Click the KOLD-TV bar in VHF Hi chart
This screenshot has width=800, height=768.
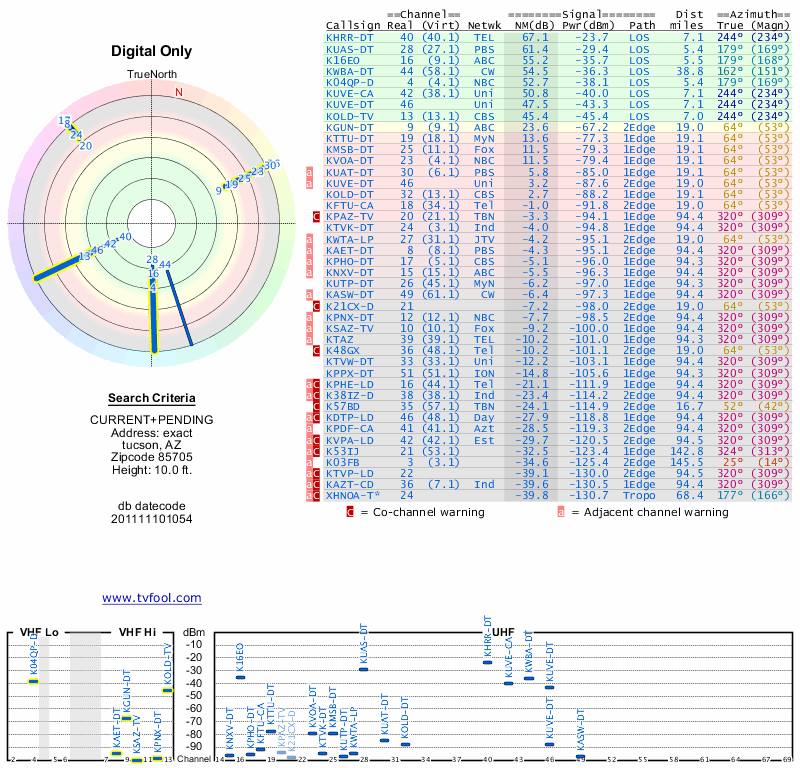(x=168, y=690)
